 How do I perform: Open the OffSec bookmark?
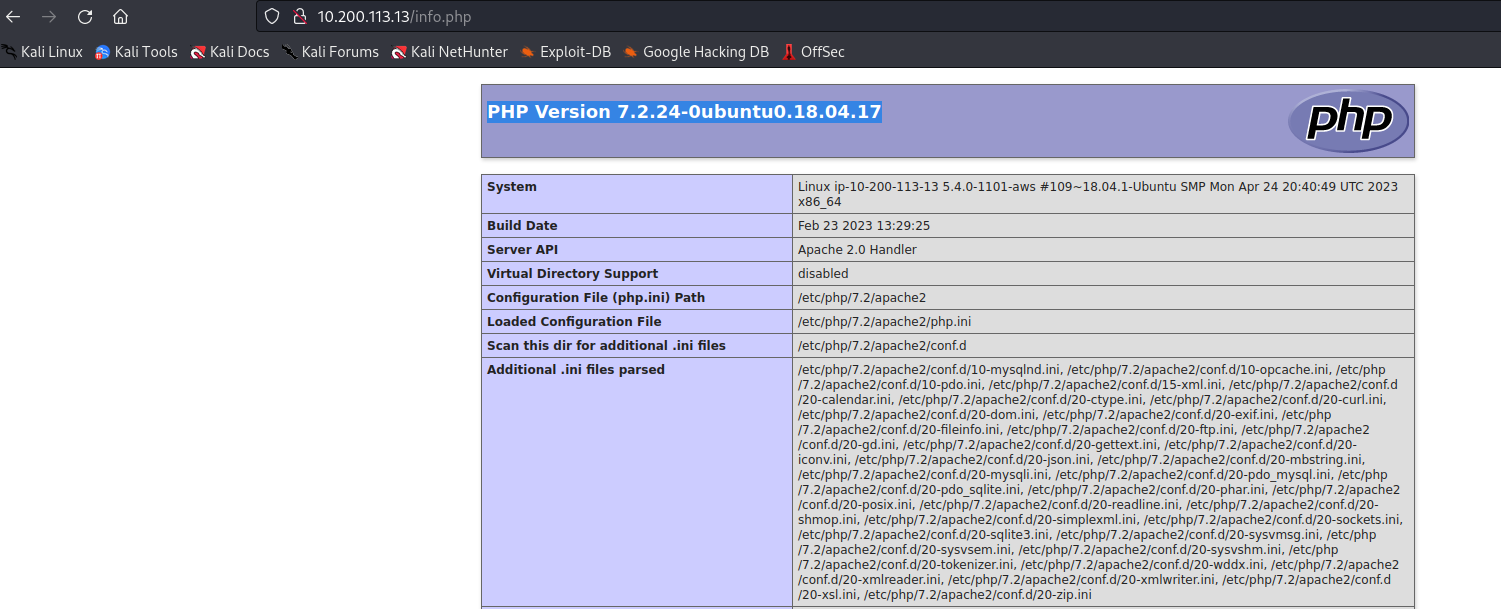(813, 52)
